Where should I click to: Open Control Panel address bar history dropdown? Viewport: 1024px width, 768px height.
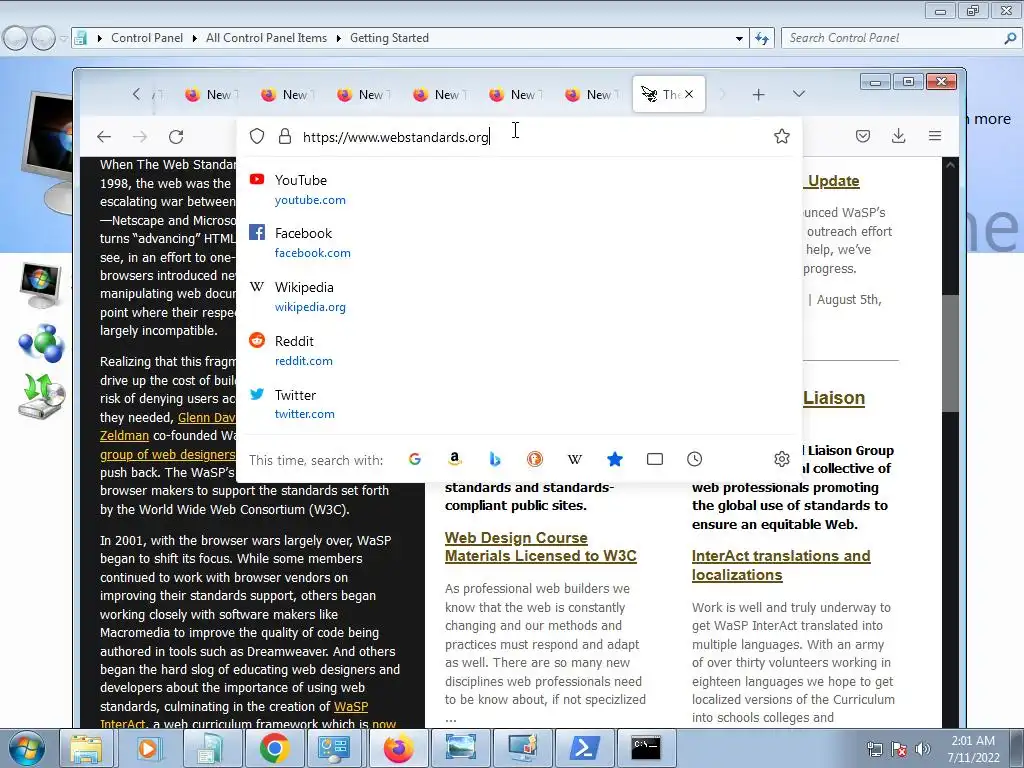tap(739, 38)
